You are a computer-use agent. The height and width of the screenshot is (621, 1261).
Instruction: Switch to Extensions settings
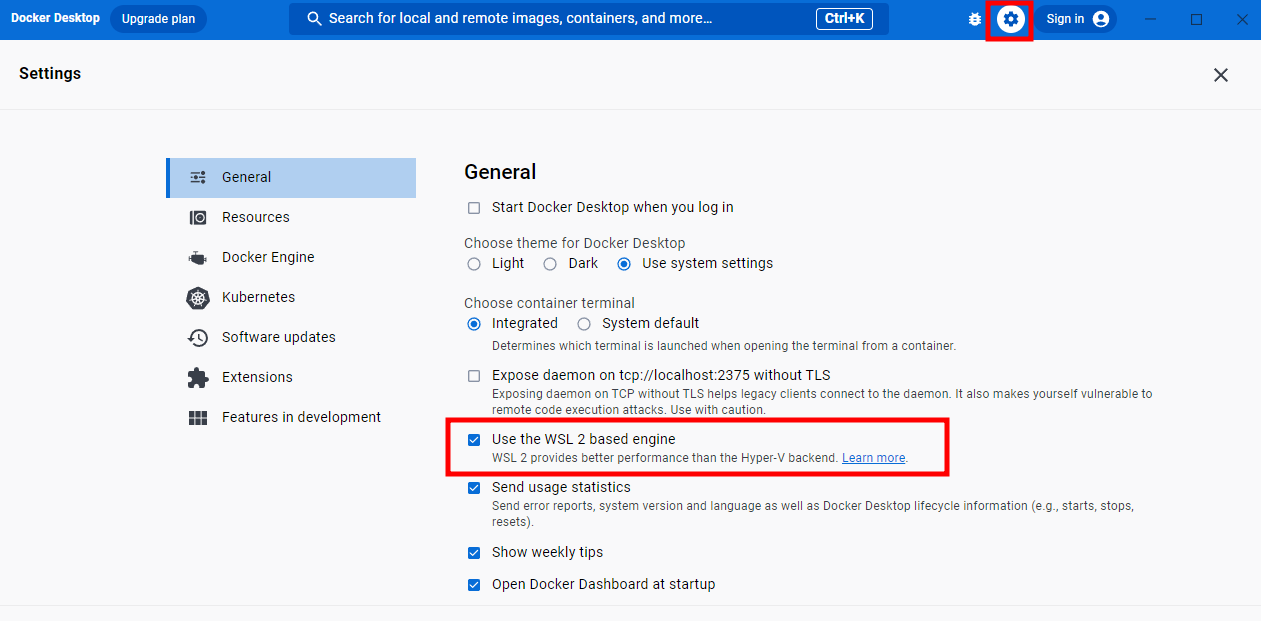(x=291, y=377)
